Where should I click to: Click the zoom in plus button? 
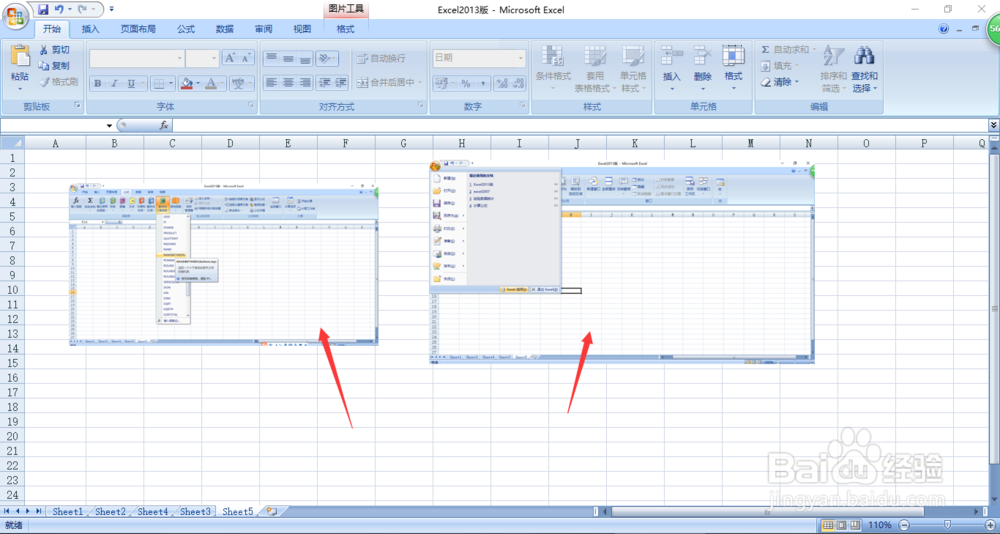990,525
